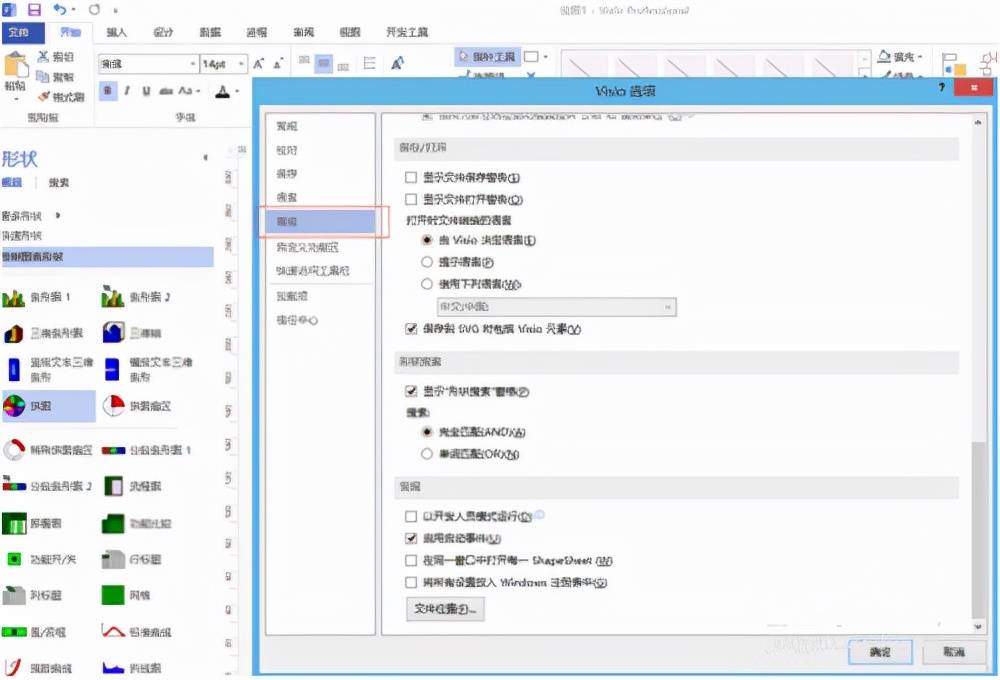The height and width of the screenshot is (680, 1000).
Task: Open the disabled language combo box in dialog
Action: click(x=556, y=307)
